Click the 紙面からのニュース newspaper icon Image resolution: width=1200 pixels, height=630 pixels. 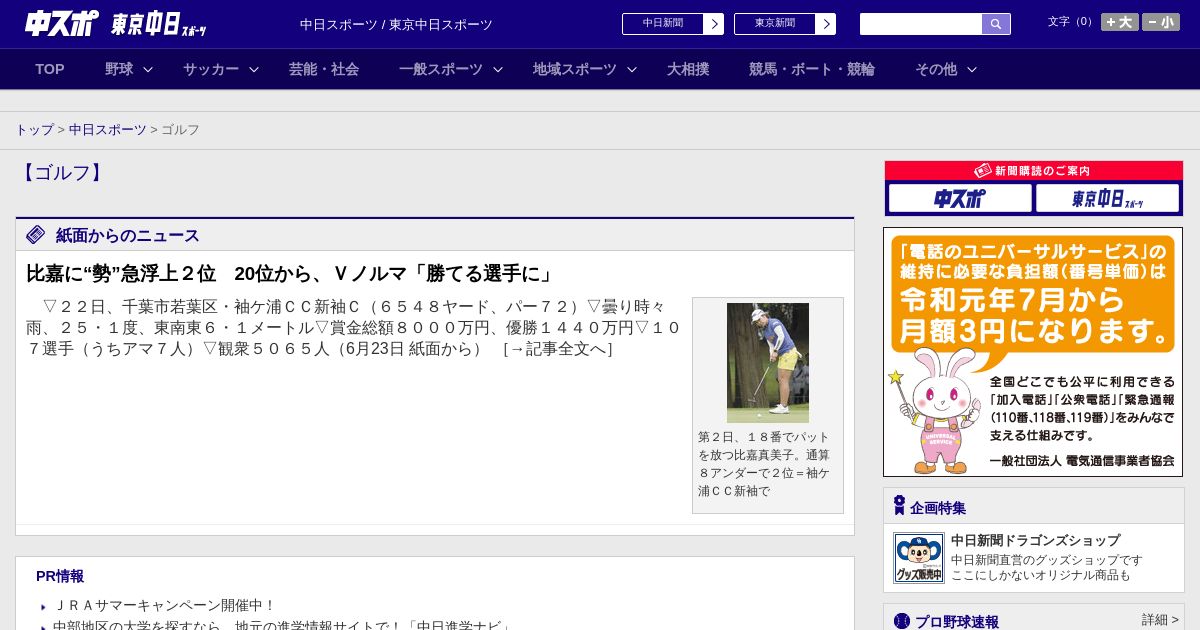pos(36,235)
